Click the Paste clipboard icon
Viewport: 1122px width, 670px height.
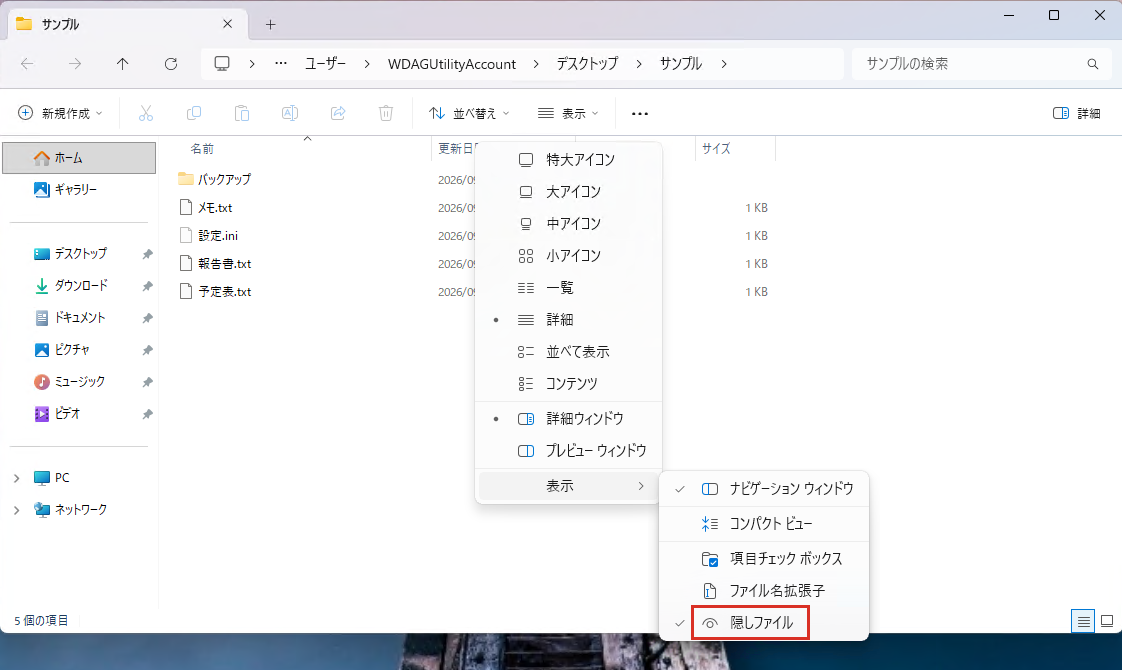(x=242, y=113)
